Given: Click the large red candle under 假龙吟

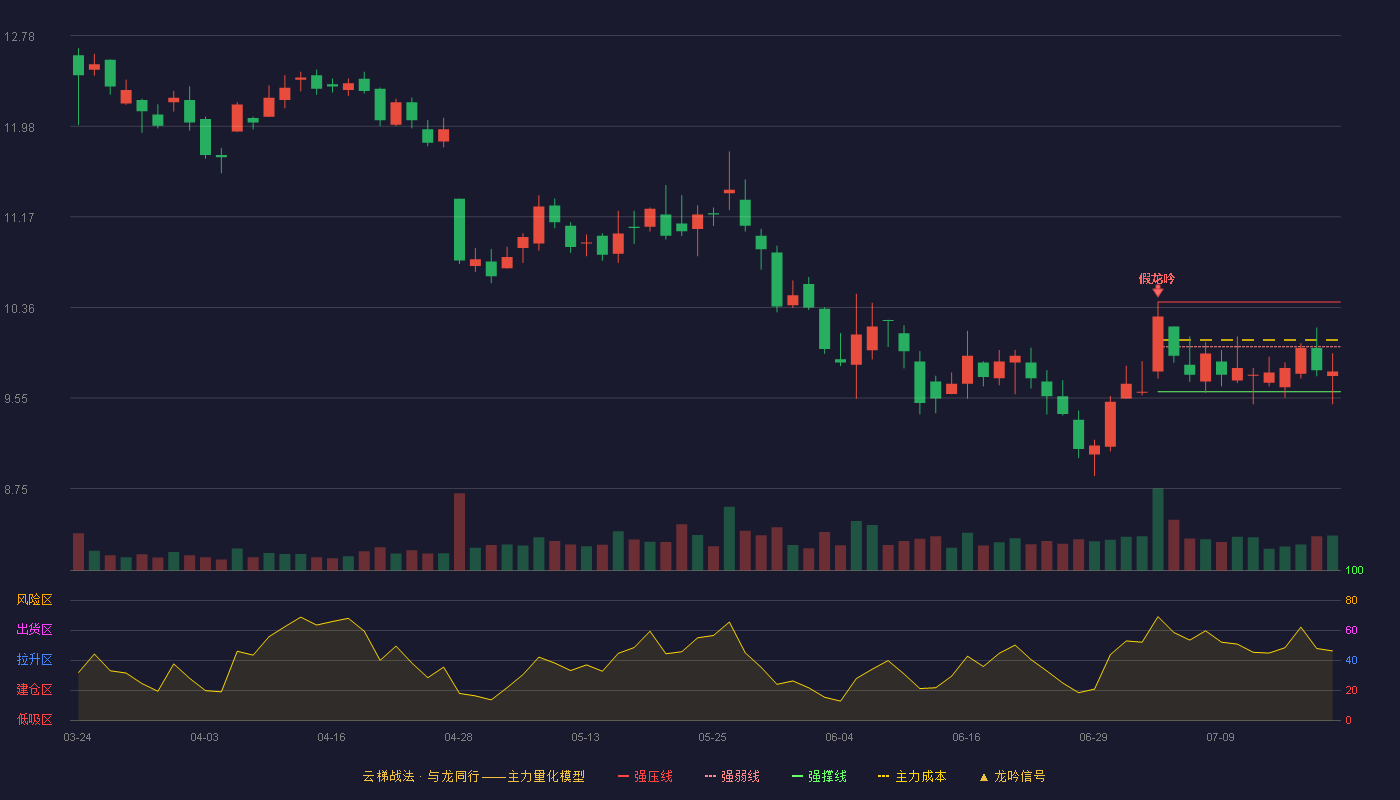Looking at the screenshot, I should (1158, 344).
